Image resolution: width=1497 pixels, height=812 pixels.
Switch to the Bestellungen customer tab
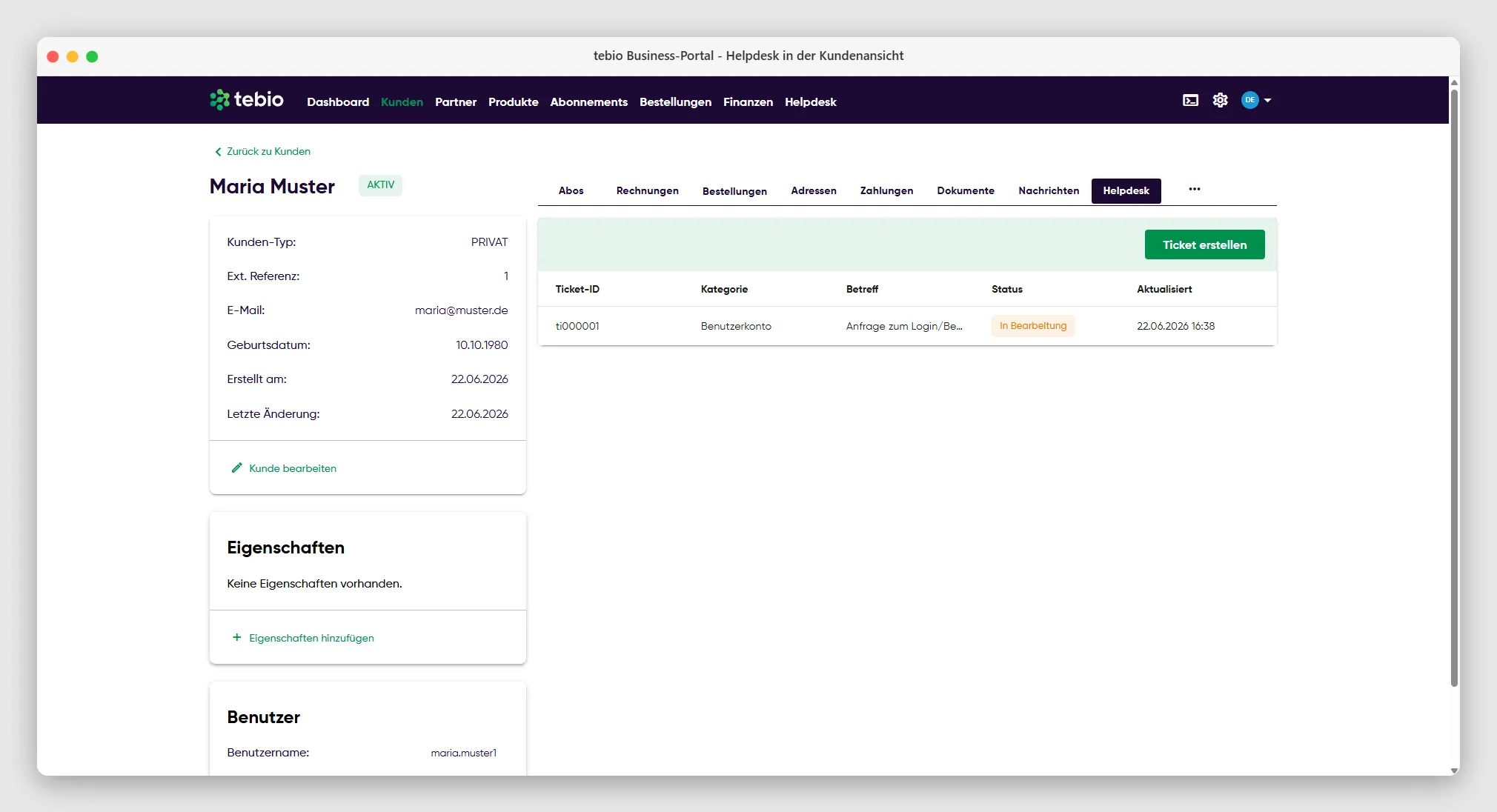click(734, 190)
